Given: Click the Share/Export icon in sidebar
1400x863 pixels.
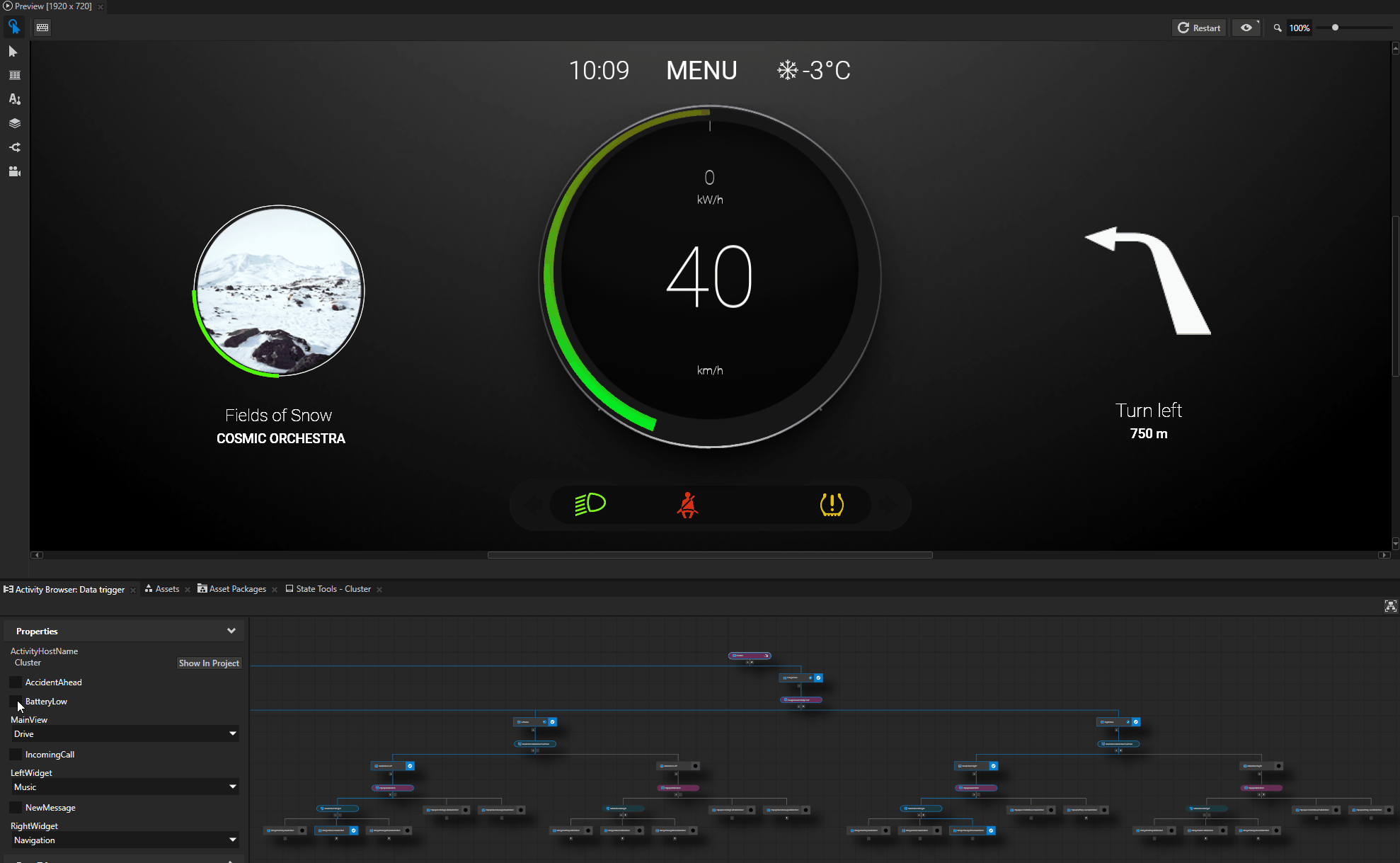Looking at the screenshot, I should tap(14, 148).
